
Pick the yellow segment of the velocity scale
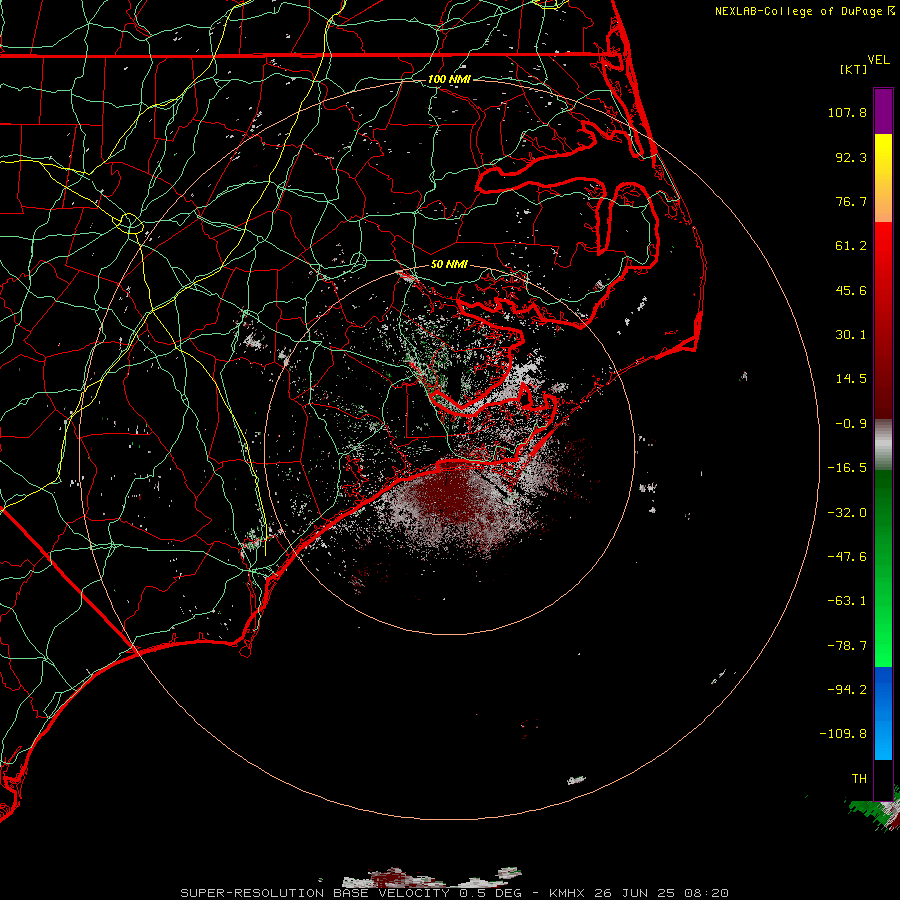click(x=883, y=152)
